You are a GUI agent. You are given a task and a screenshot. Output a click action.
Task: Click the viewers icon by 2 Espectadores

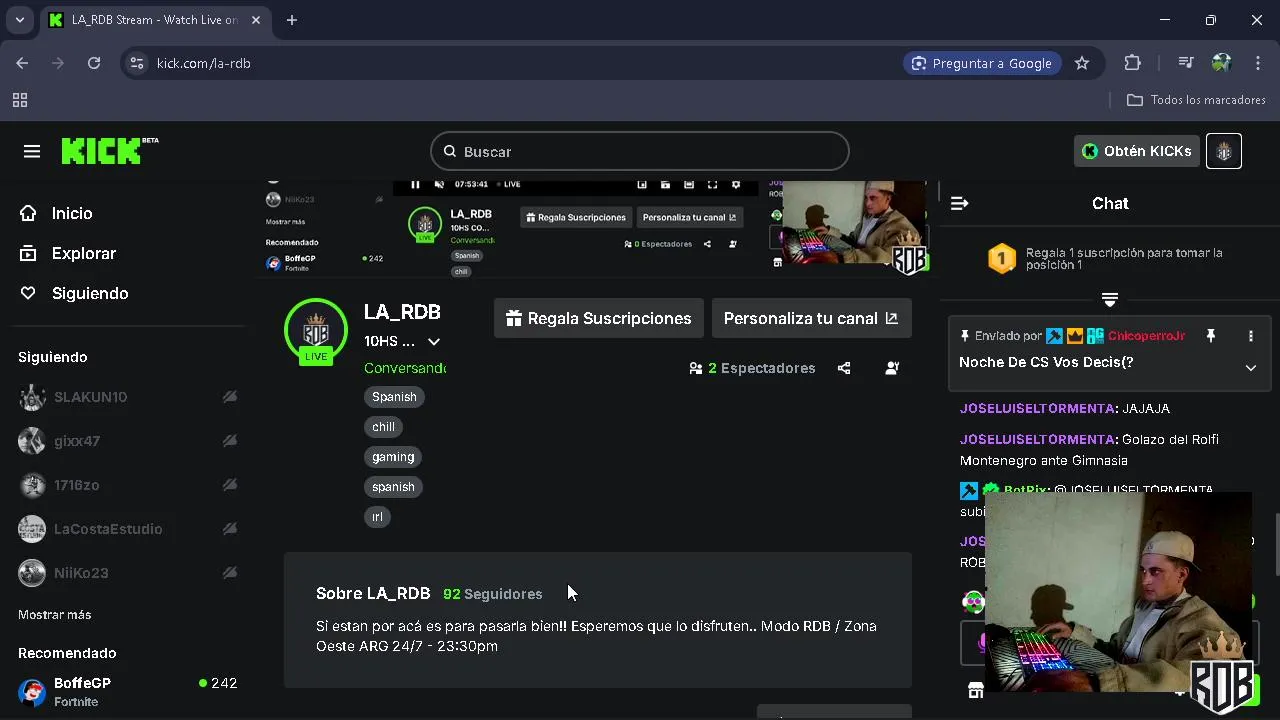[x=696, y=368]
